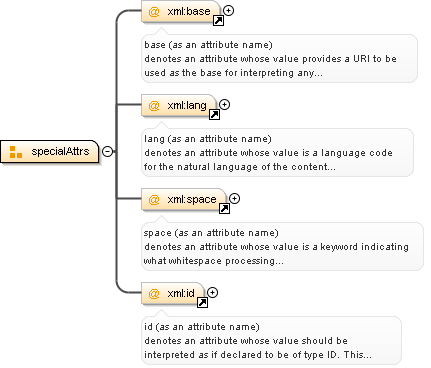Click text 'interpreted as if declared to be of type ID. This...'
Image resolution: width=431 pixels, height=368 pixels.
point(258,355)
